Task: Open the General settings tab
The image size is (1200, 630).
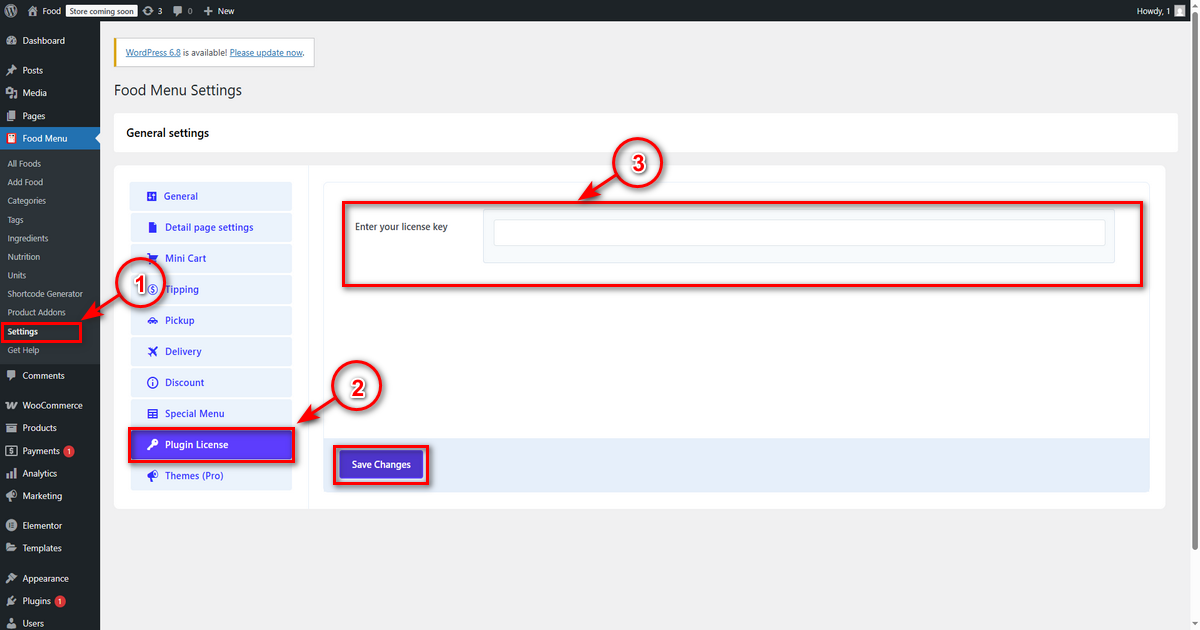Action: pos(211,196)
